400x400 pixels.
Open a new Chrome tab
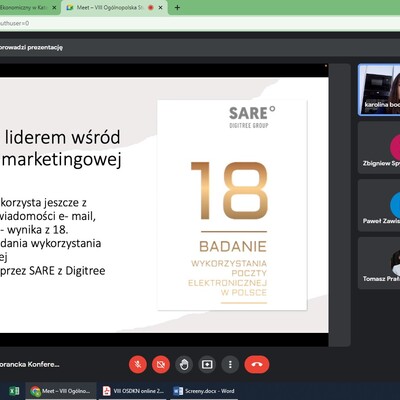pyautogui.click(x=177, y=7)
